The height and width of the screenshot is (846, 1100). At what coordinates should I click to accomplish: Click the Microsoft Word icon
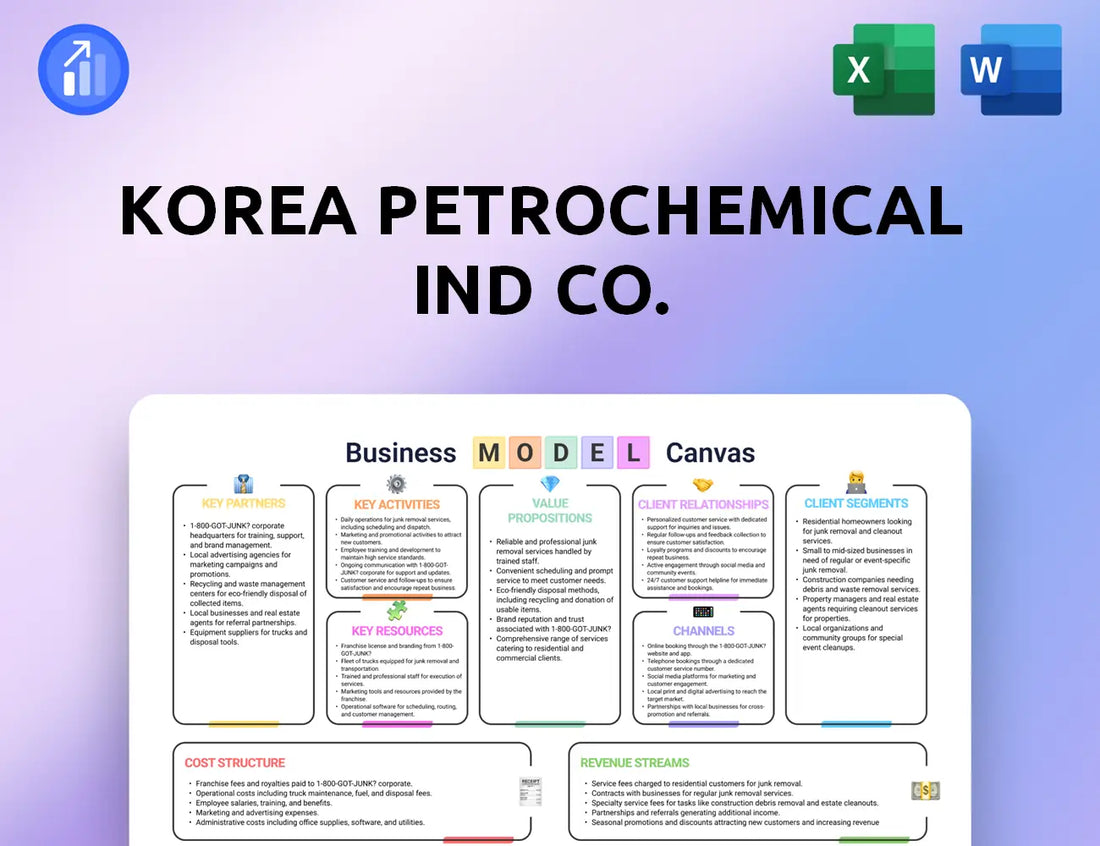pos(1011,69)
